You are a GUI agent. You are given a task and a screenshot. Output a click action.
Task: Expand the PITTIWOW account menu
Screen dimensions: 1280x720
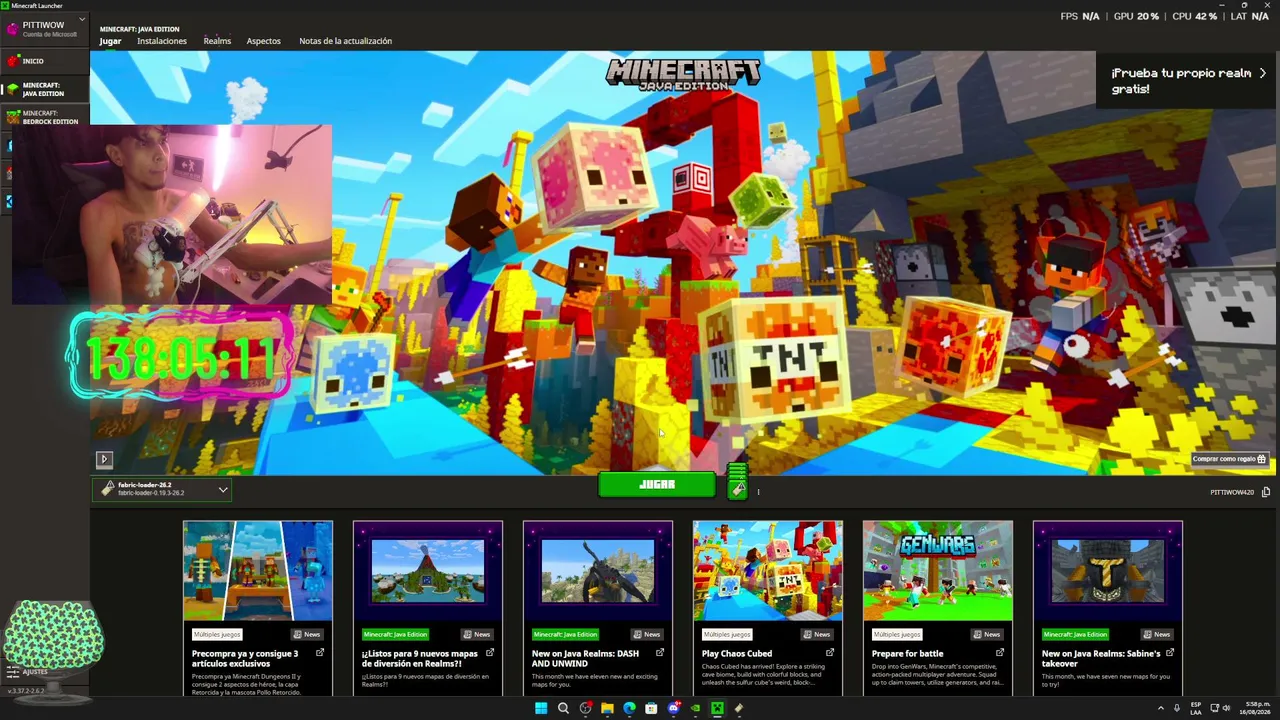tap(44, 27)
